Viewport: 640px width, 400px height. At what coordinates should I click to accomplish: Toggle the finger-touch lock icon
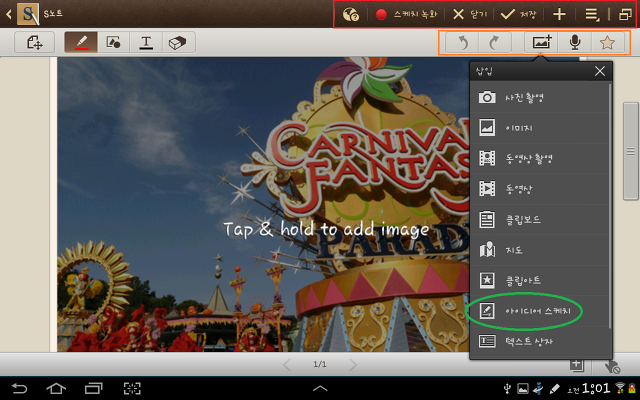612,366
